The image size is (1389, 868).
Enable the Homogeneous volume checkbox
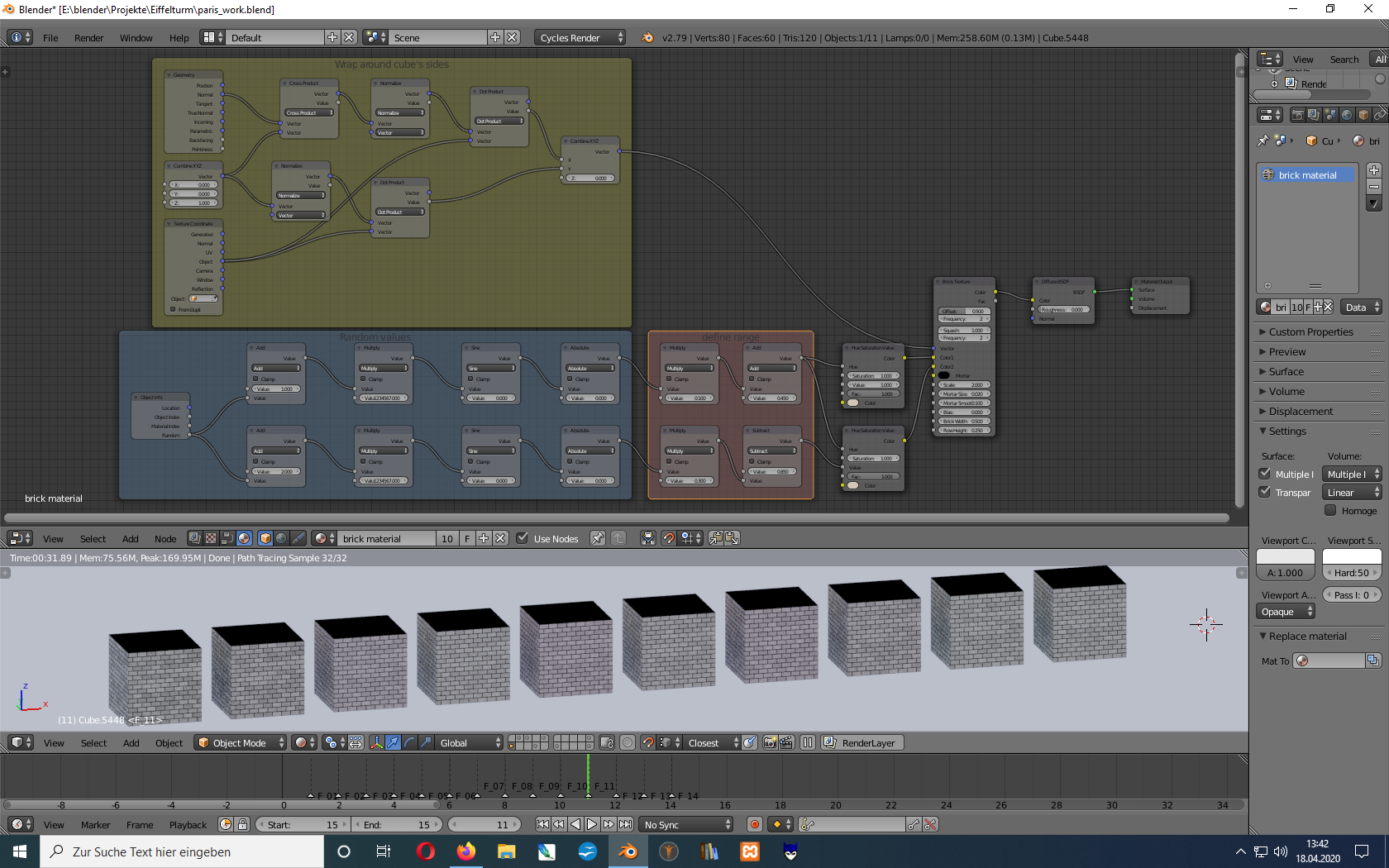[1330, 511]
